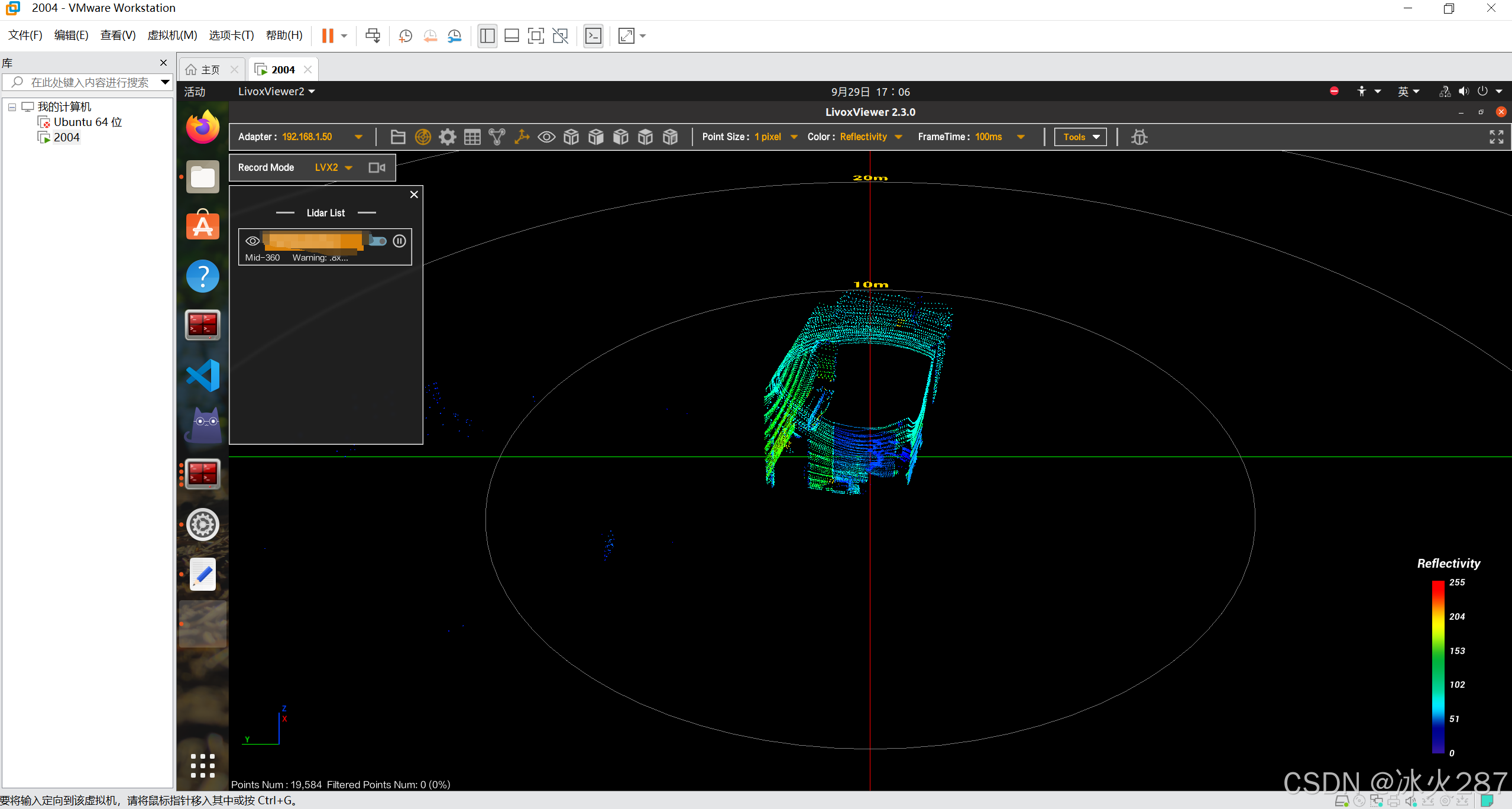Screen dimensions: 1512x809
Task: Select the 2004 VM in library tree
Action: (x=59, y=138)
